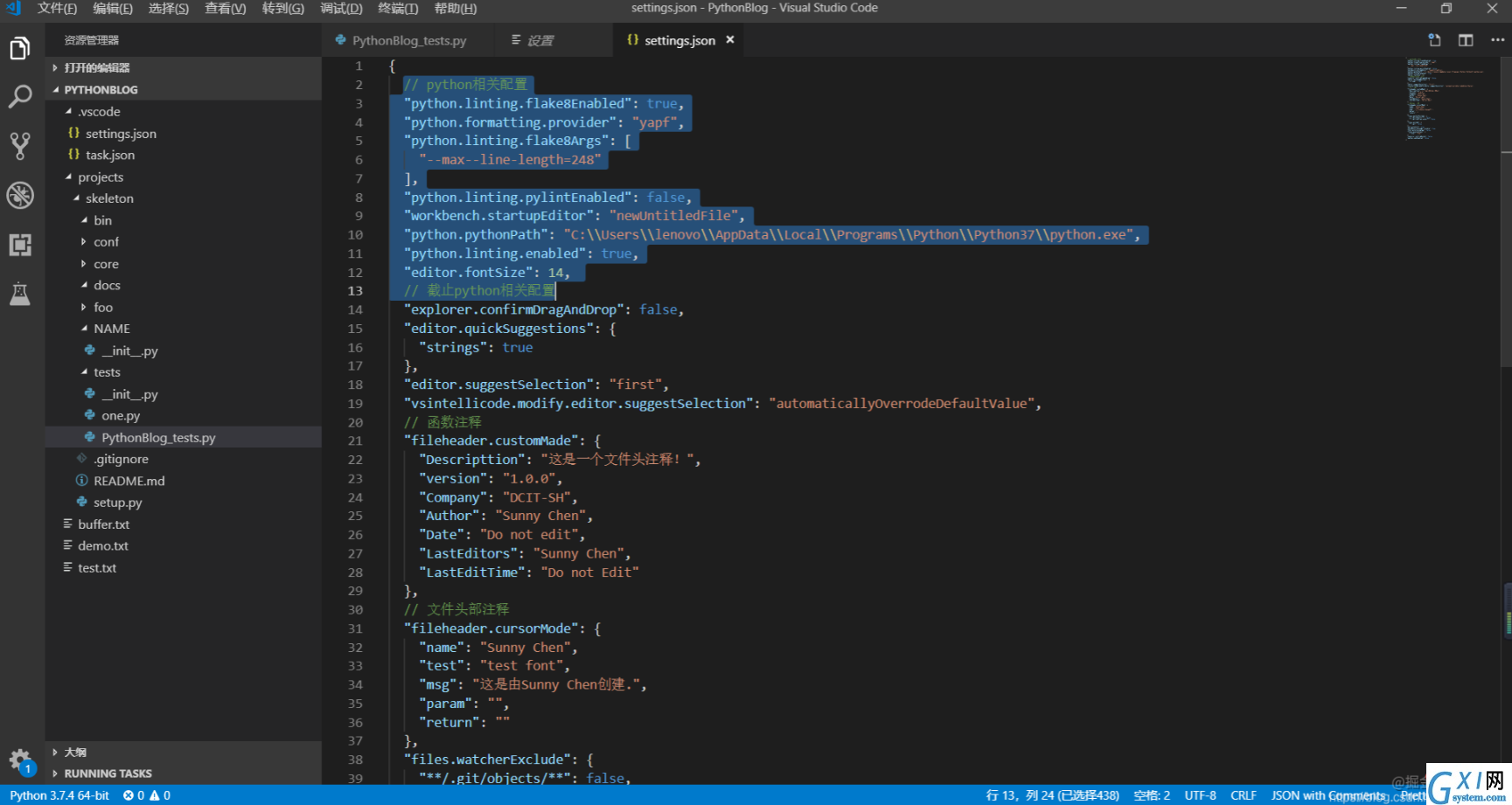1512x805 pixels.
Task: Click the editor minimap preview
Action: coord(1447,101)
